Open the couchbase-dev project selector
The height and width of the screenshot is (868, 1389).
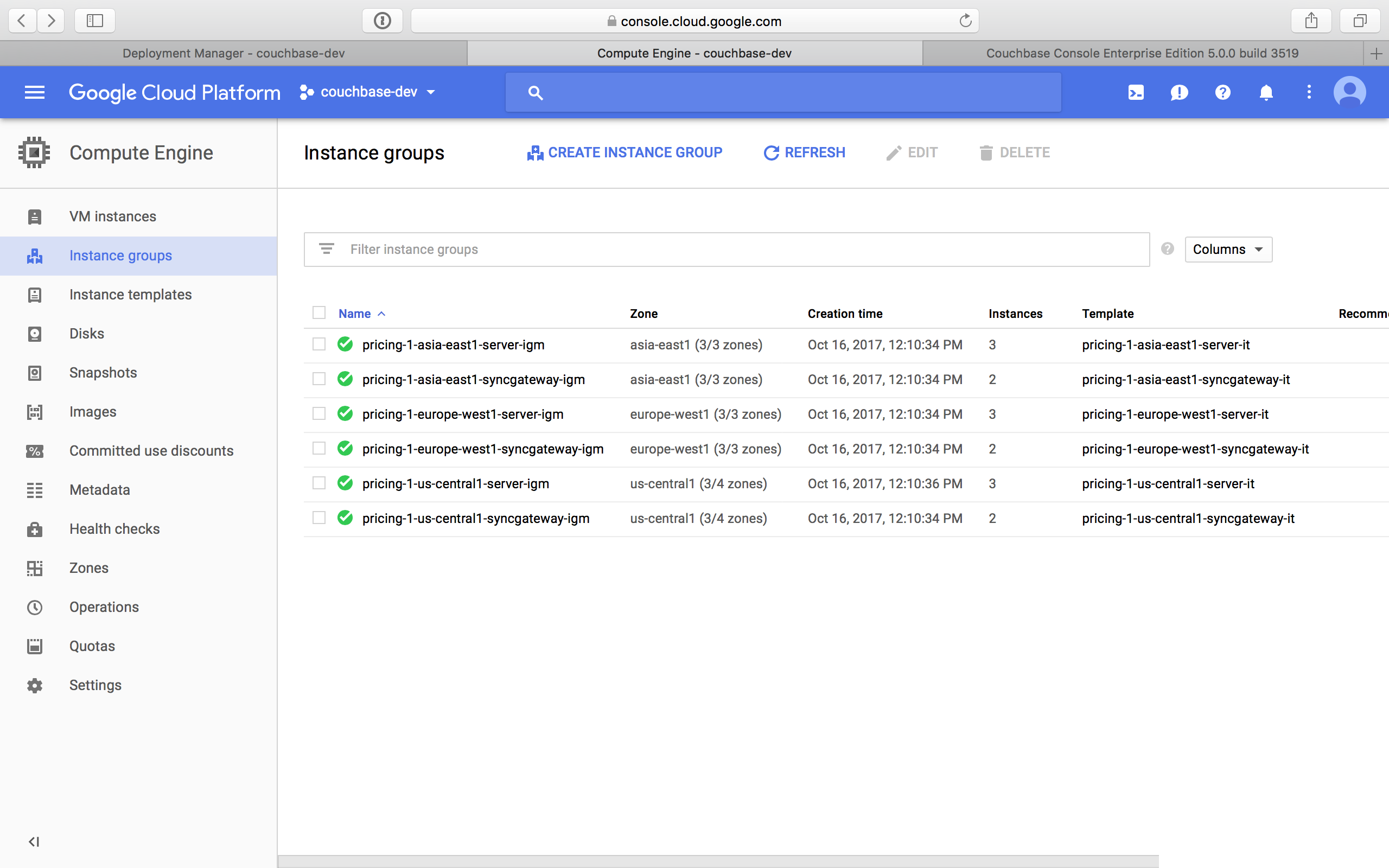368,92
